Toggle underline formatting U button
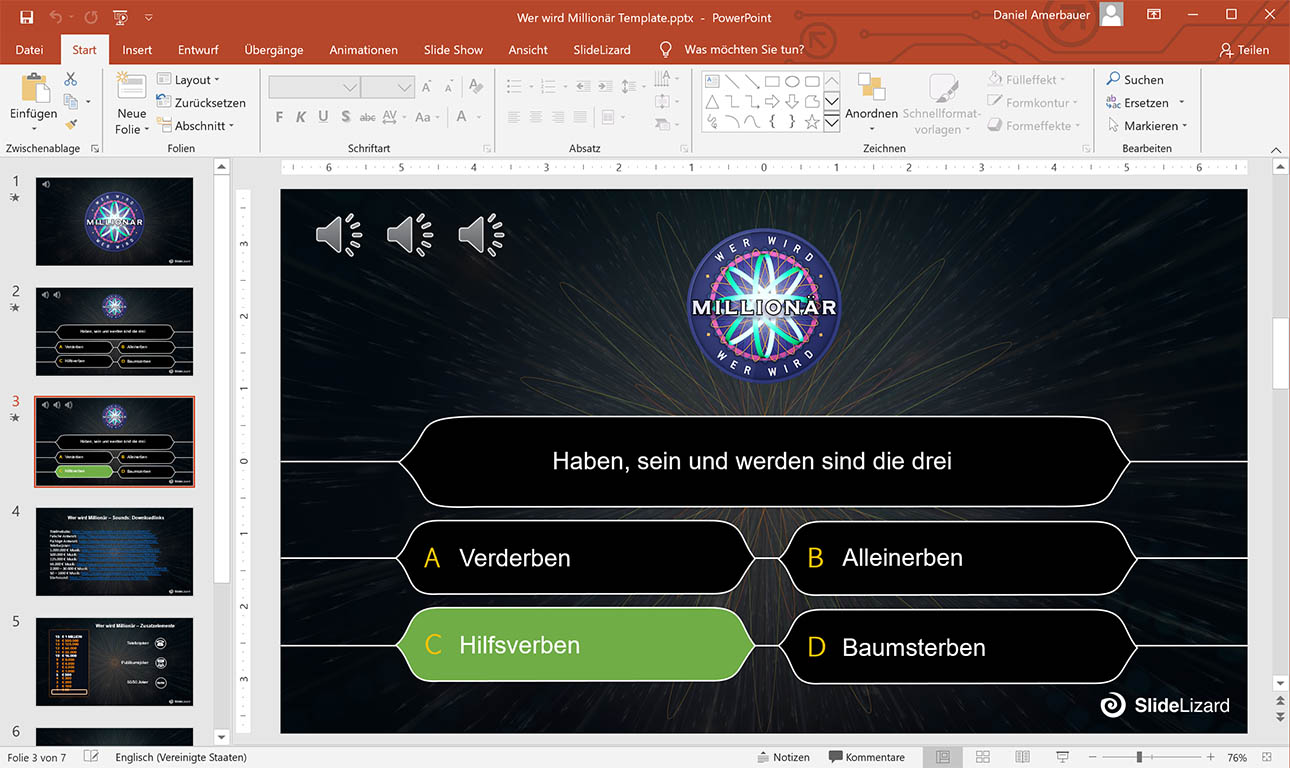The image size is (1290, 768). pos(323,117)
